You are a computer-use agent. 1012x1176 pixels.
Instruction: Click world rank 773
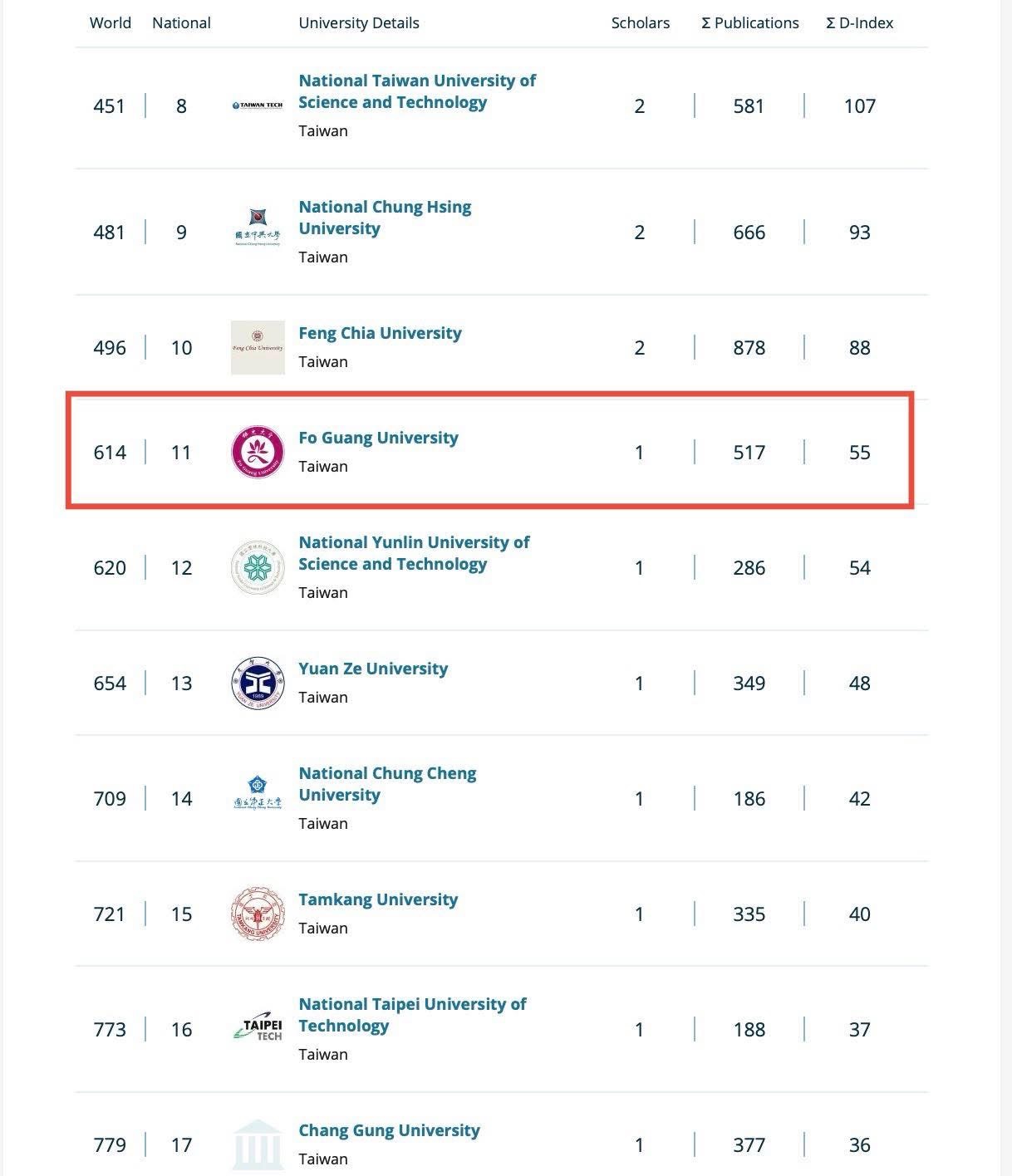(x=110, y=1030)
